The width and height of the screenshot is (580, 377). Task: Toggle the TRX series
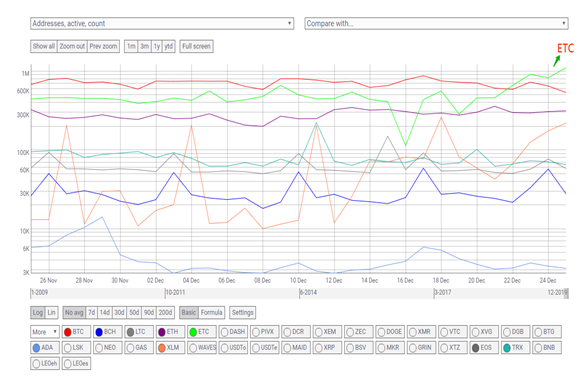516,348
